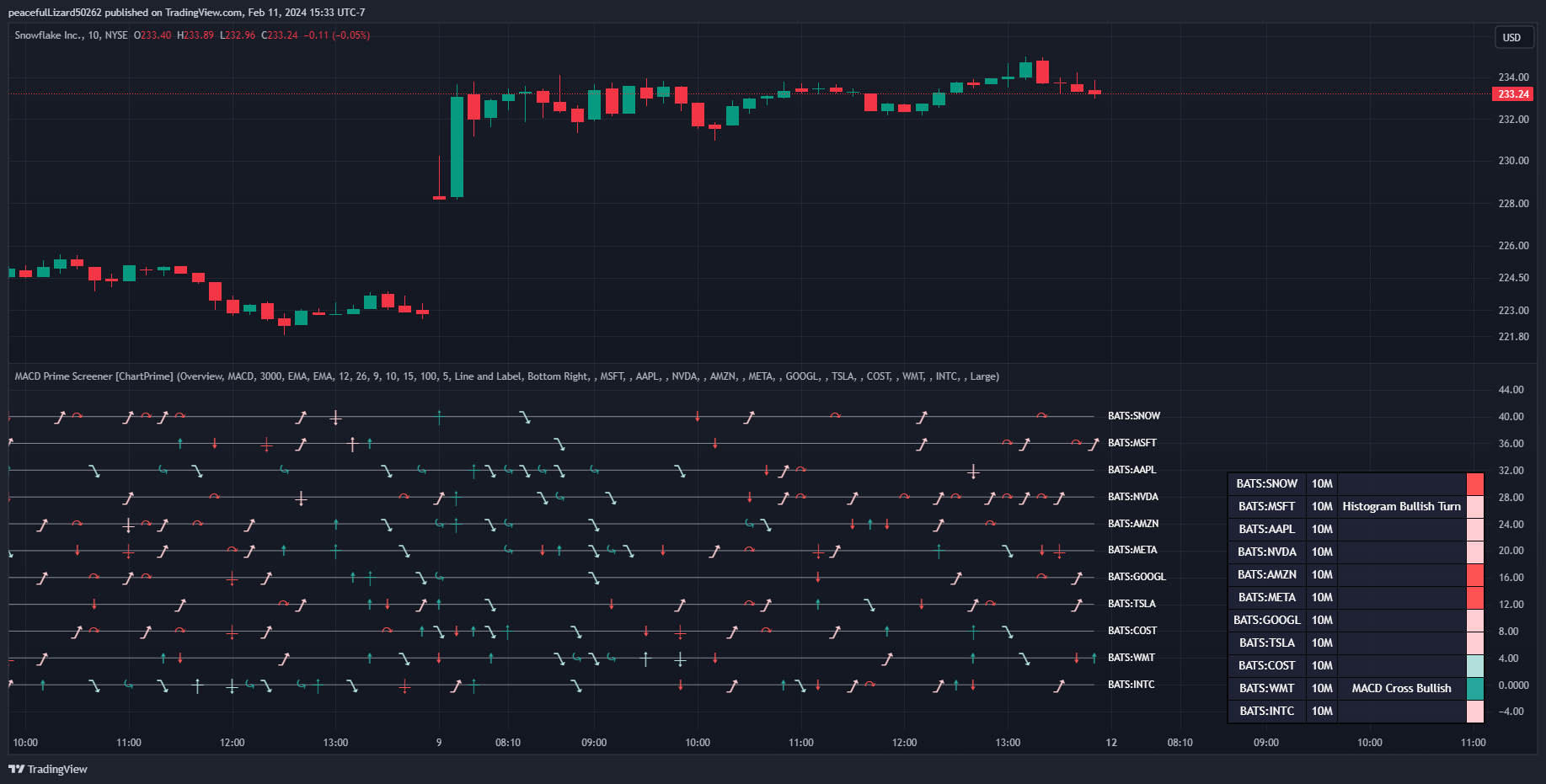Screen dimensions: 1546x784
Task: Click the BATS:TSLA cell in the screener table
Action: (x=1267, y=643)
